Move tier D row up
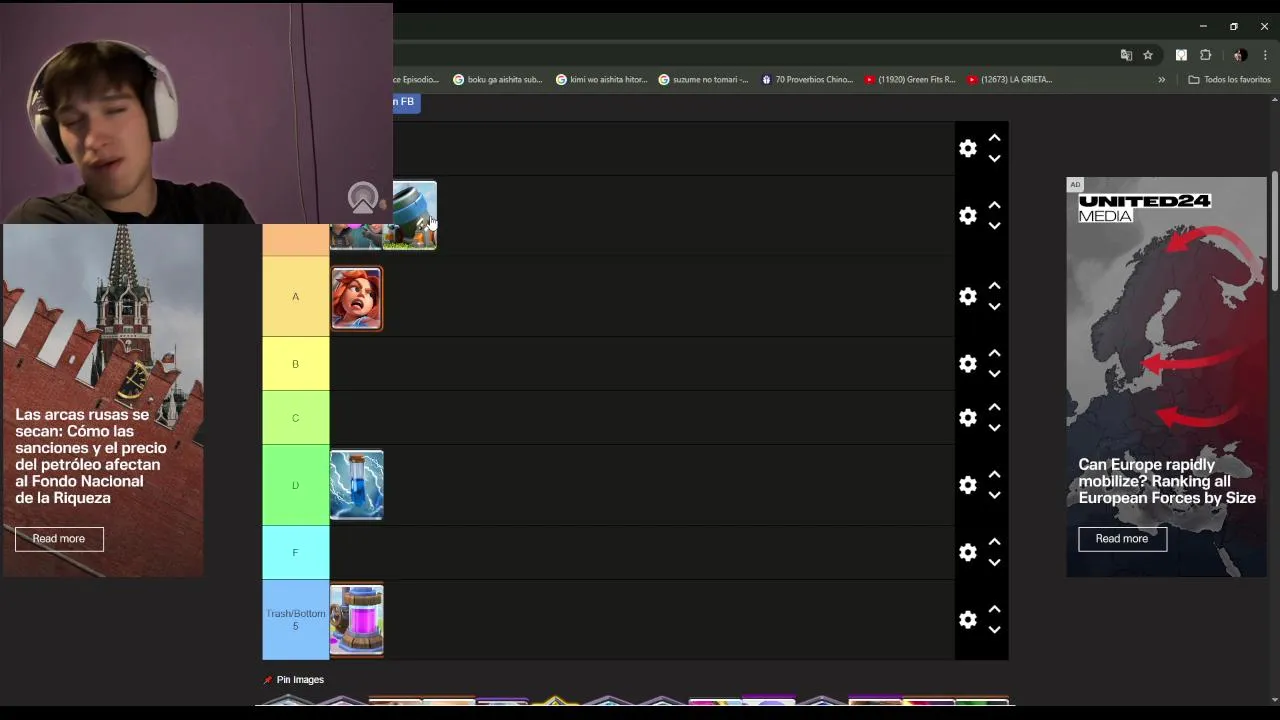The image size is (1280, 720). pyautogui.click(x=994, y=474)
